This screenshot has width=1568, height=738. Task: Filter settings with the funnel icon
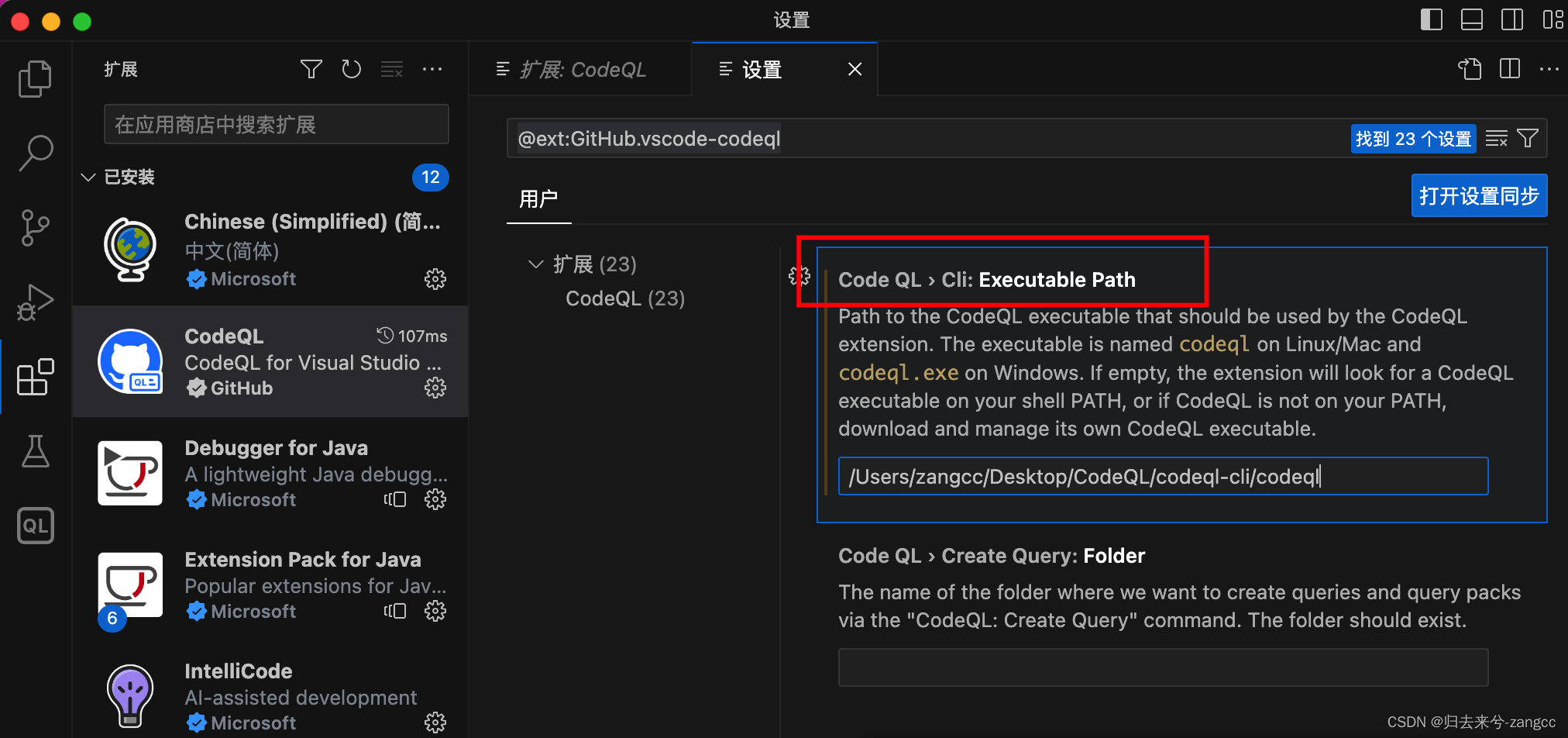pos(1528,139)
